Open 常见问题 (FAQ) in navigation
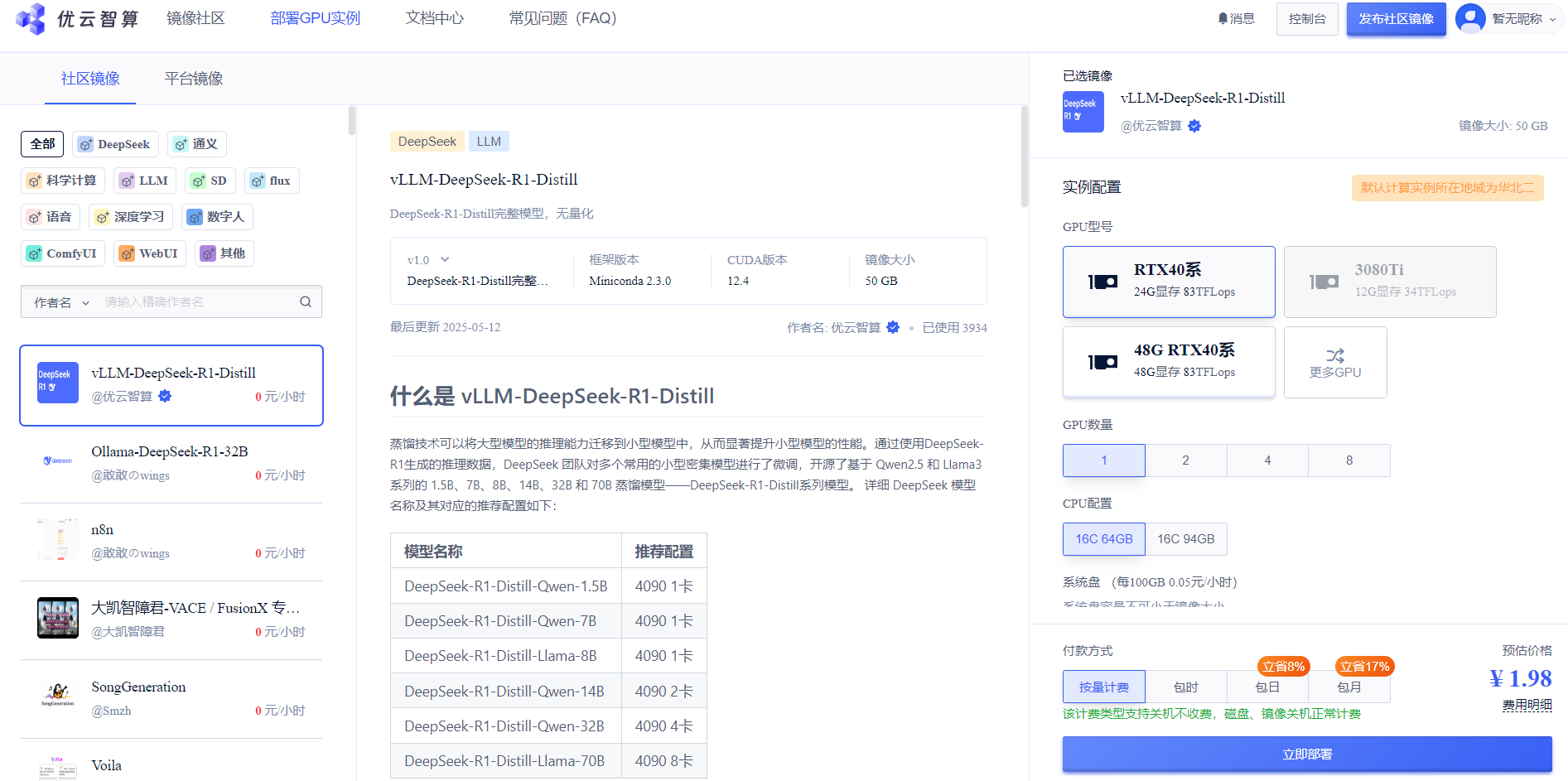 click(562, 18)
